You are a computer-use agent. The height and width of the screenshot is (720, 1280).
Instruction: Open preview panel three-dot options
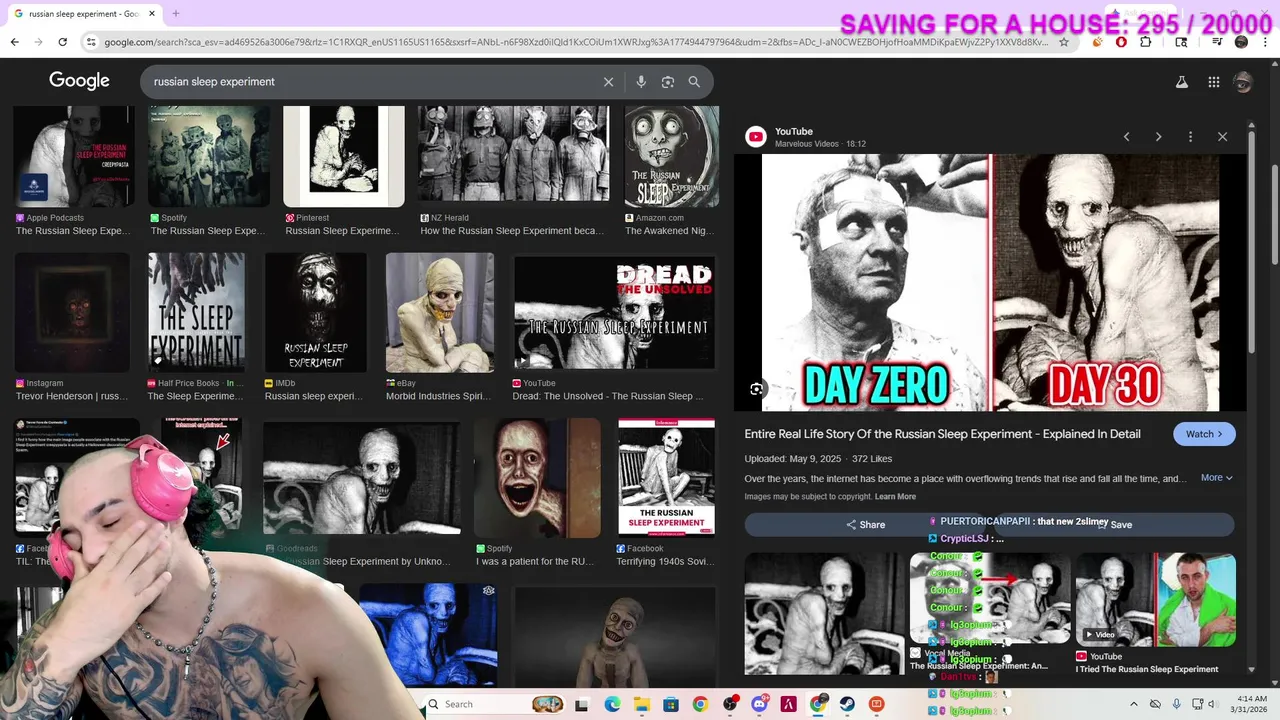tap(1190, 137)
